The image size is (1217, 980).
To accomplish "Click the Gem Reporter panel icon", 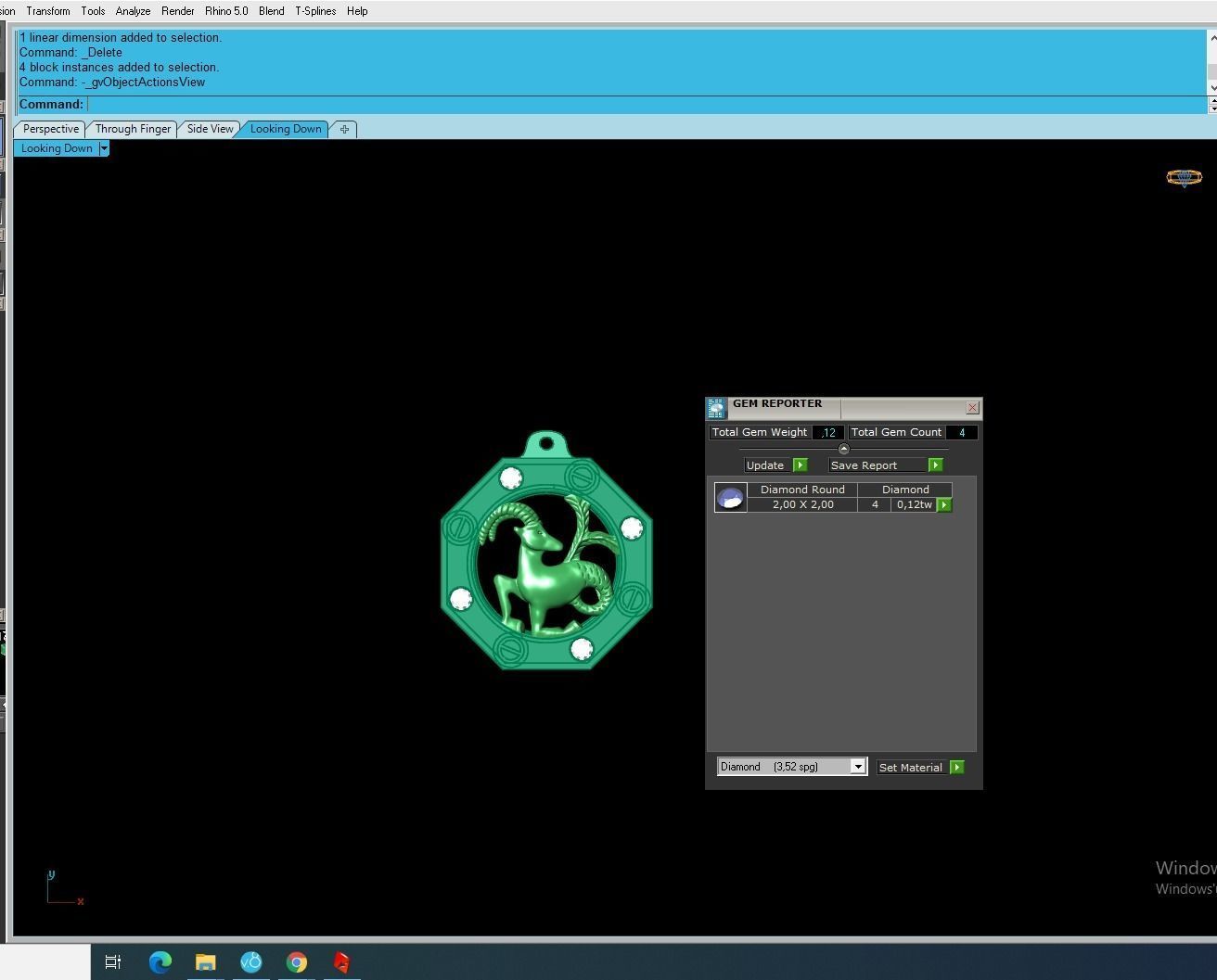I will [x=716, y=408].
